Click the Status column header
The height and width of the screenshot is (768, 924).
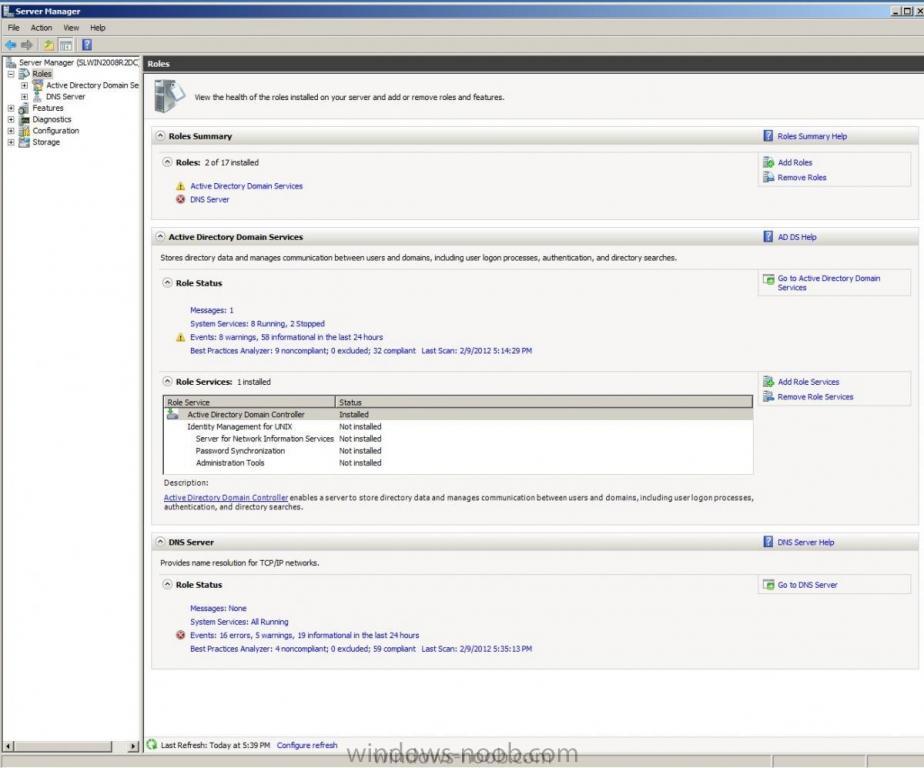point(544,402)
